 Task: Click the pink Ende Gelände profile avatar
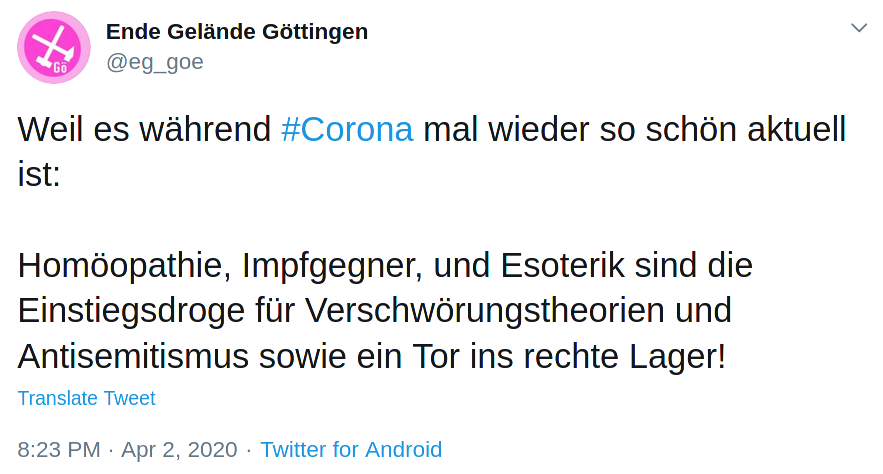(x=54, y=47)
